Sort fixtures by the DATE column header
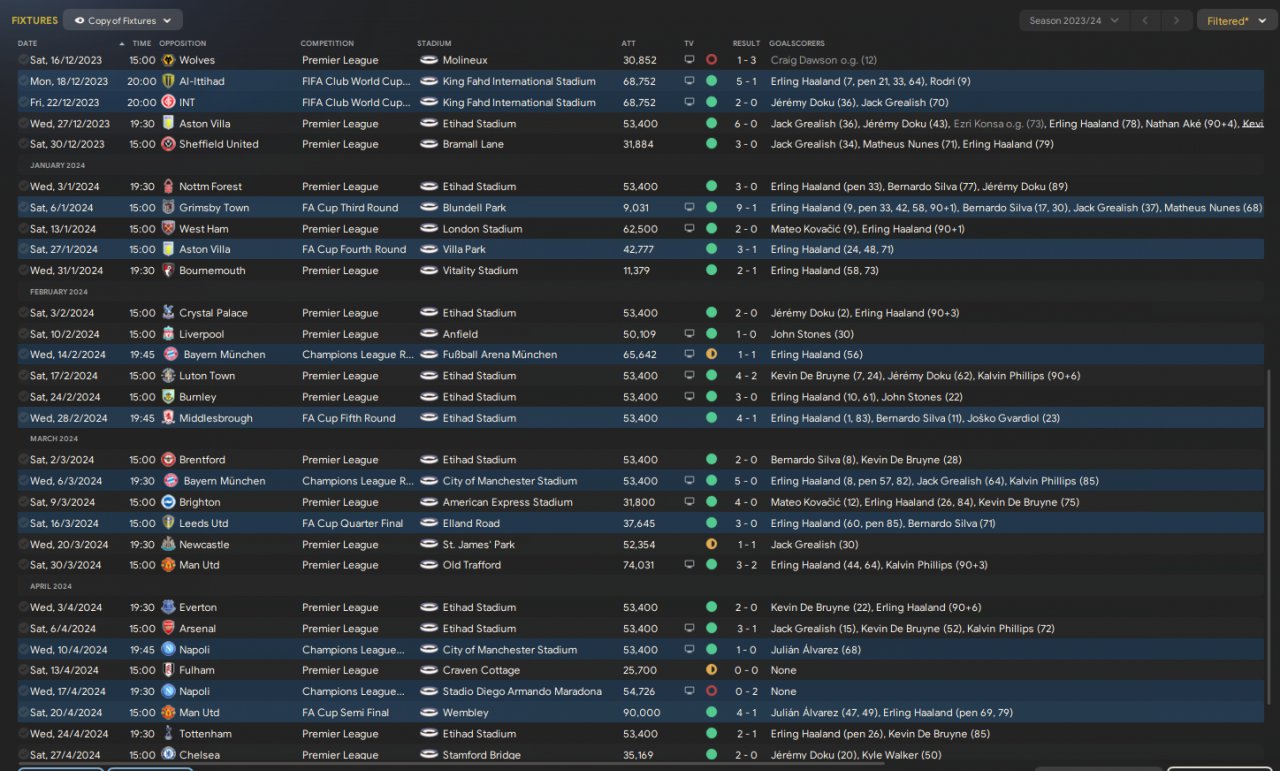This screenshot has height=771, width=1280. point(27,43)
